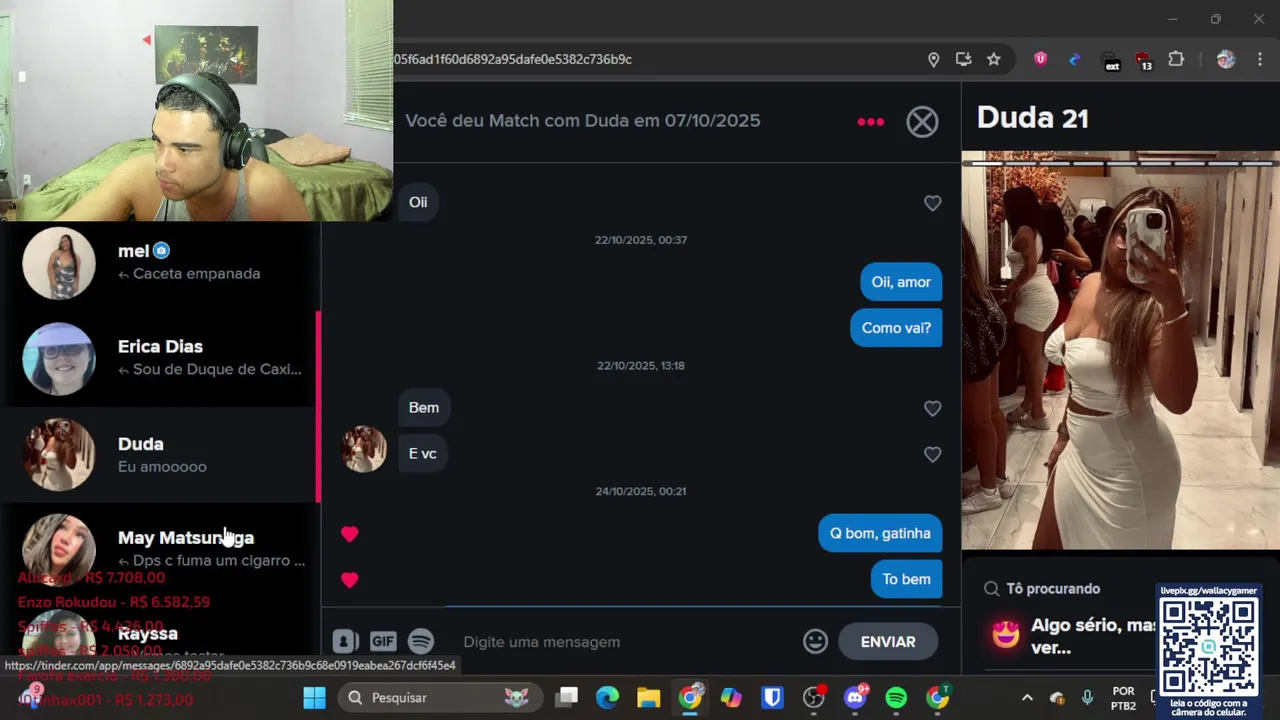Open the May Matsunaga conversation
Screen dimensions: 1280x720
(160, 548)
